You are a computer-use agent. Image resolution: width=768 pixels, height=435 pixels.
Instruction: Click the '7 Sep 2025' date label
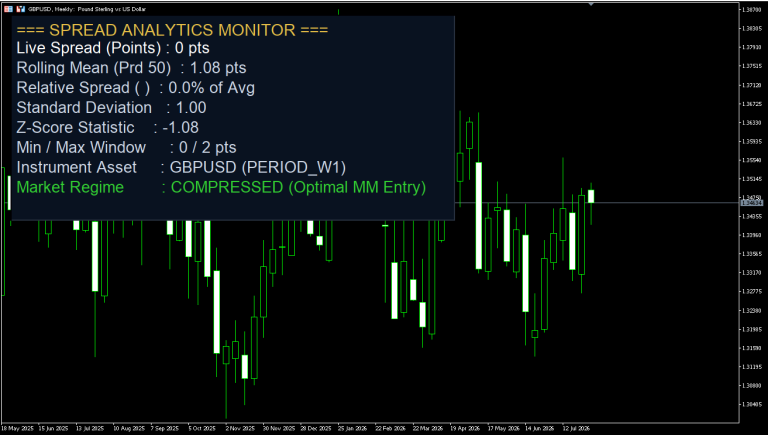click(165, 428)
